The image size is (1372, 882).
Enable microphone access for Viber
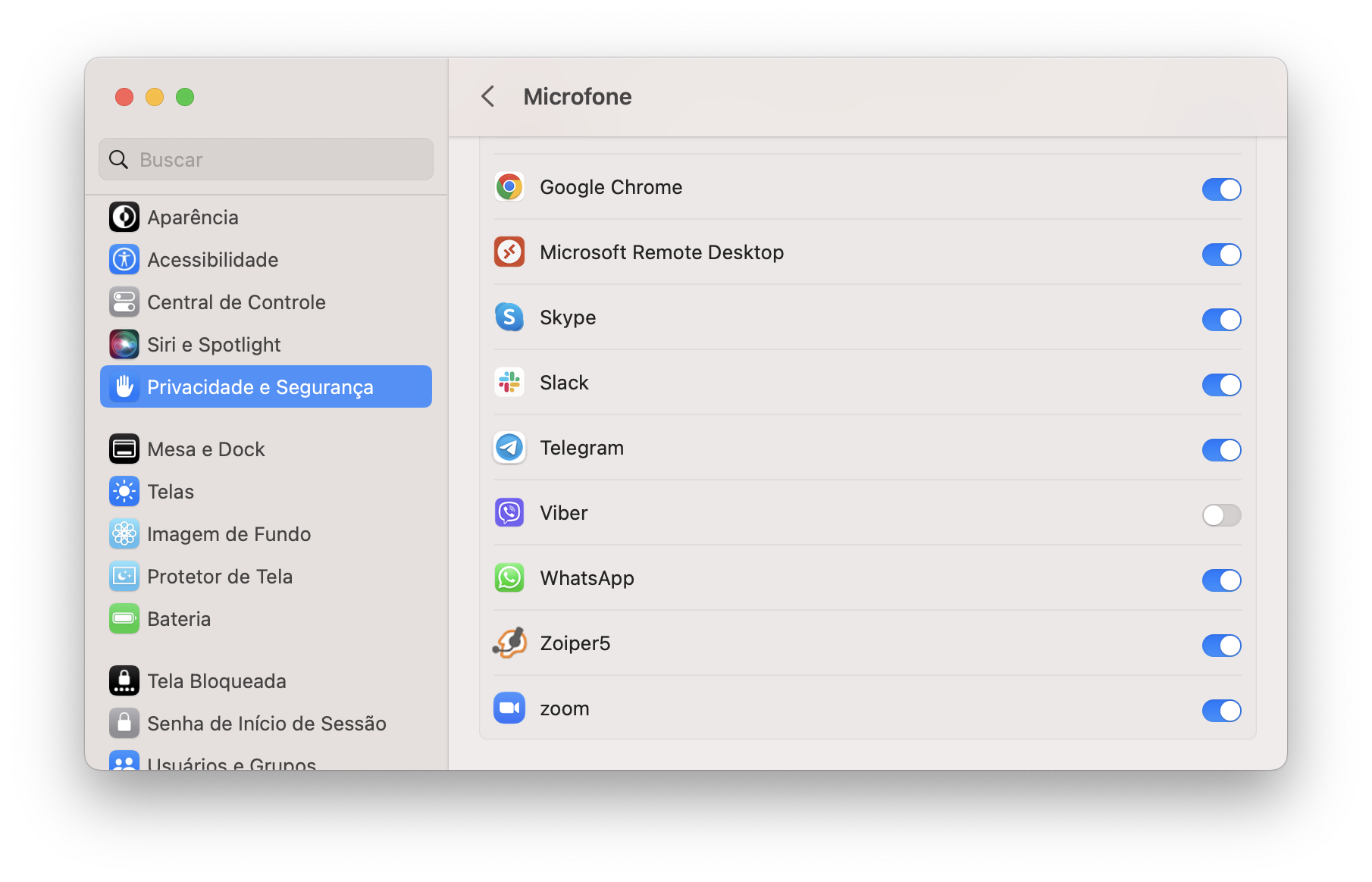tap(1221, 515)
